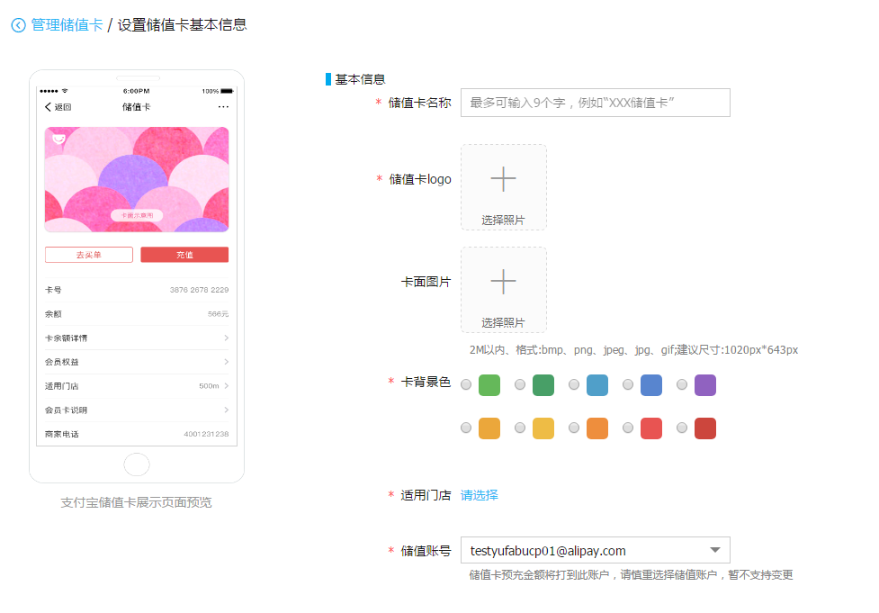This screenshot has height=613, width=879.
Task: Pick the purple color swatch
Action: 705,385
